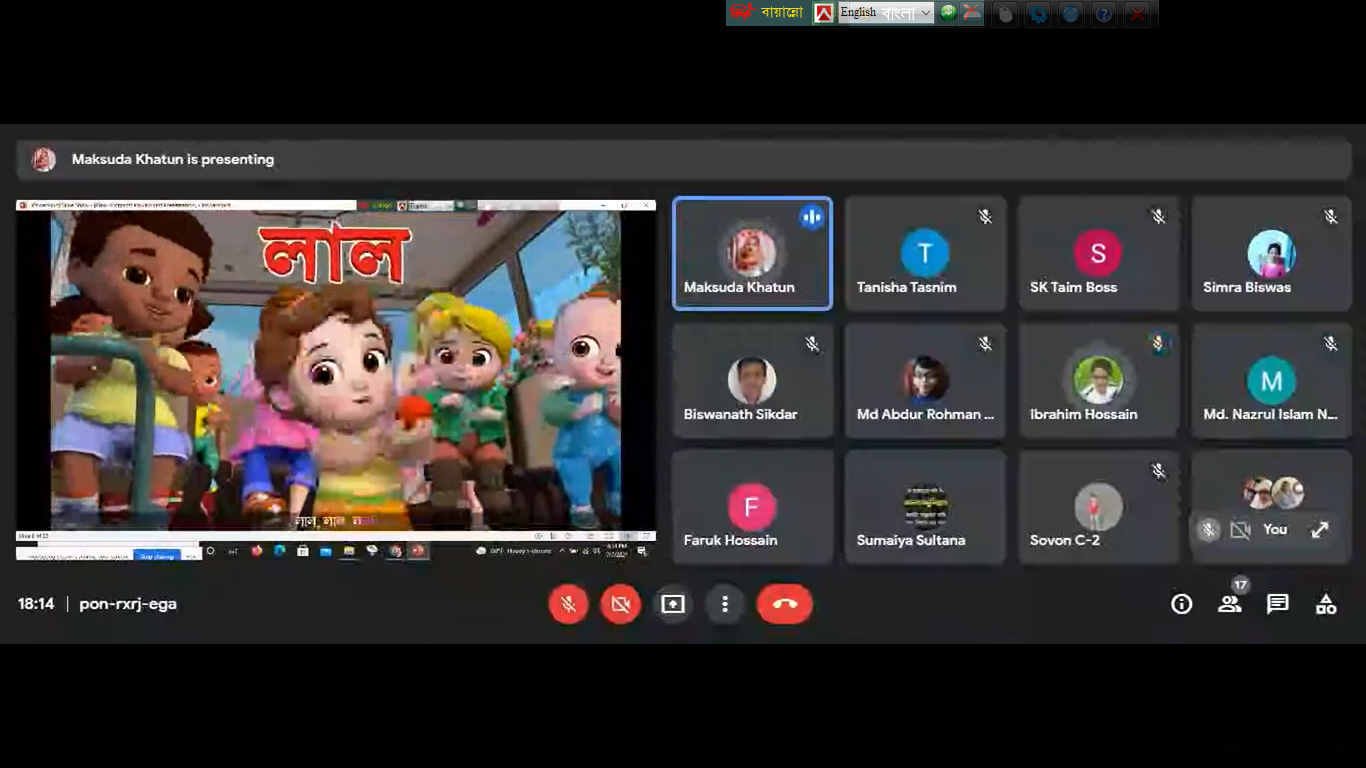Click Ibrahim Hossain's name label
The height and width of the screenshot is (768, 1366).
click(1084, 414)
